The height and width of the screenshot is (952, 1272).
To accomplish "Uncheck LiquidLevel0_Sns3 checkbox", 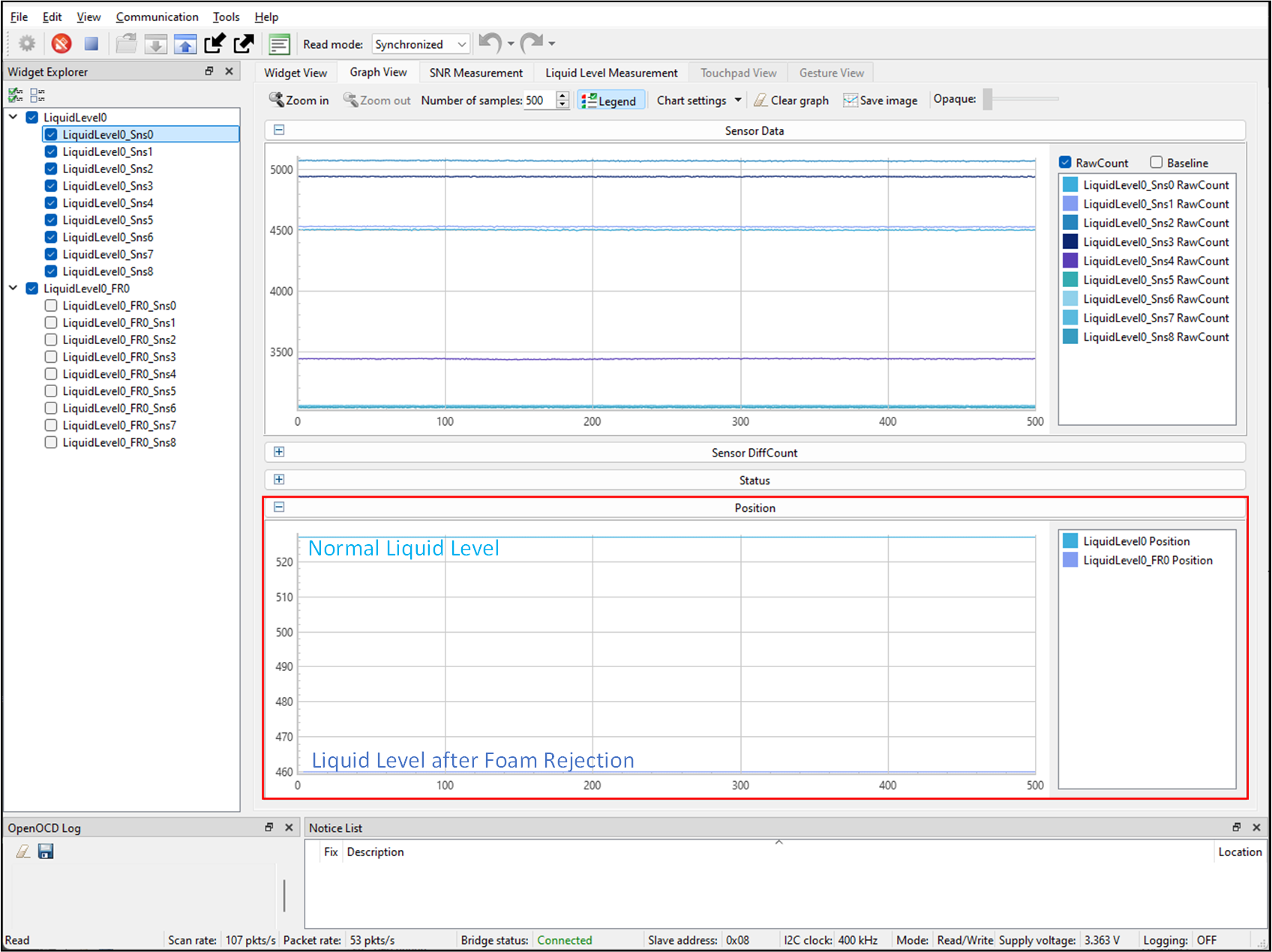I will coord(51,186).
